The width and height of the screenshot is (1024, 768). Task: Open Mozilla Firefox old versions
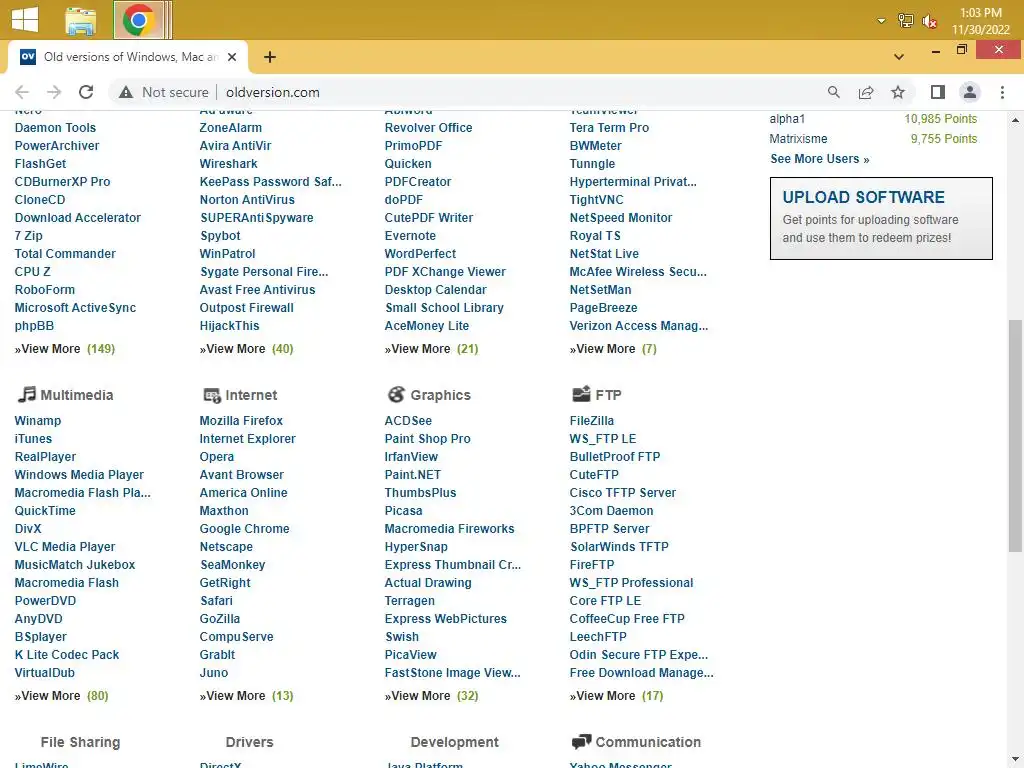tap(241, 421)
